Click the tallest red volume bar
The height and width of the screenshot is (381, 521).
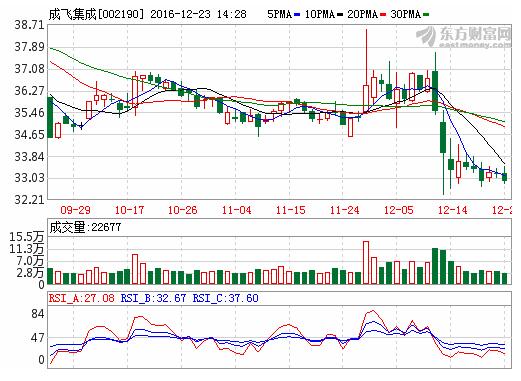tap(366, 263)
